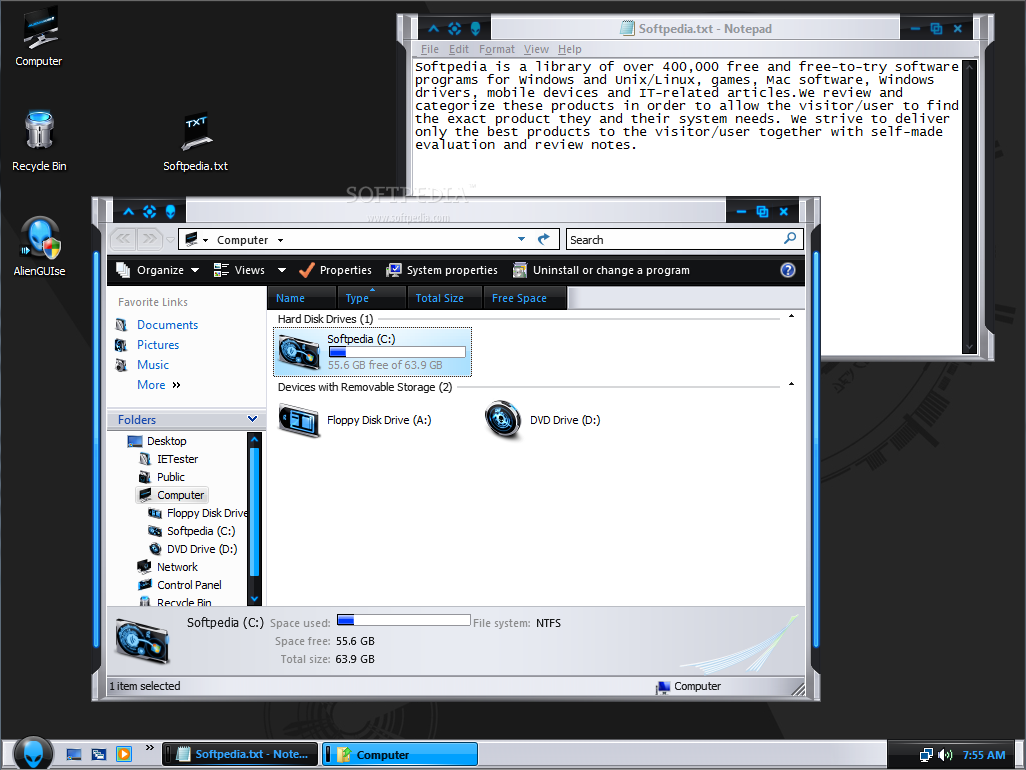Click the Computer taskbar button
This screenshot has width=1026, height=770.
[400, 754]
